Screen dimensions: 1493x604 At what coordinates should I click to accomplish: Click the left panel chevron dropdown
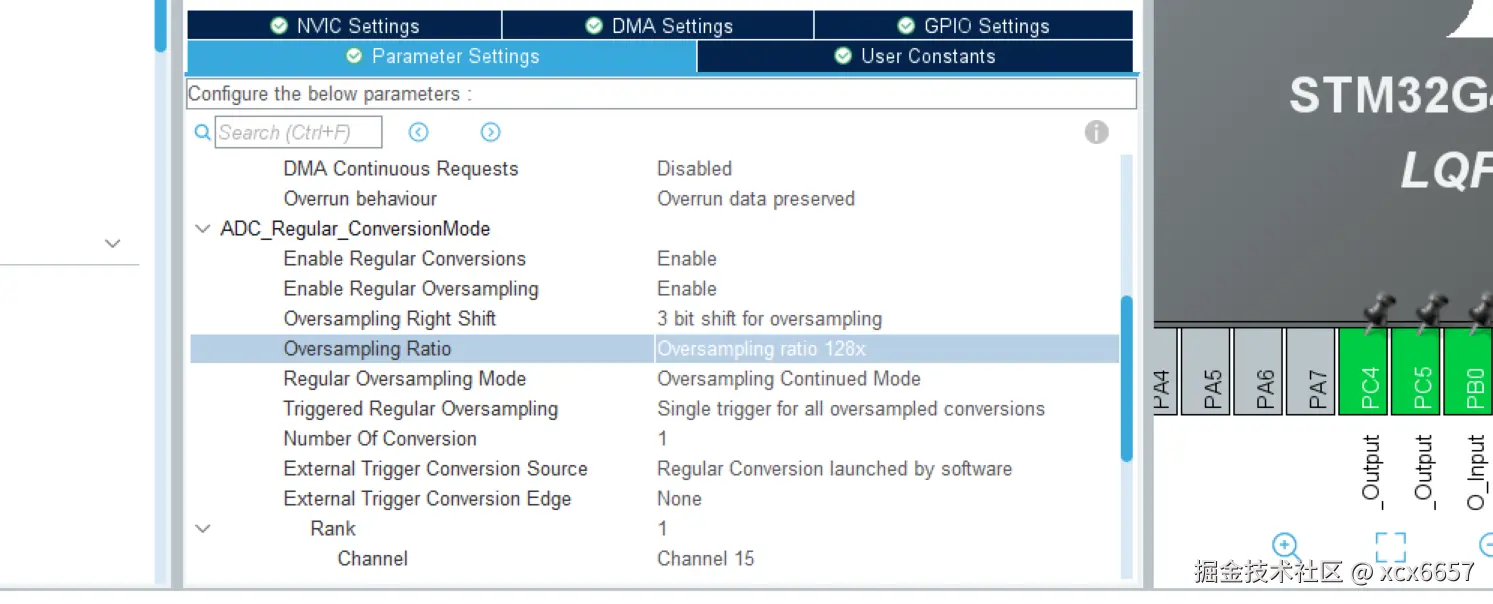tap(113, 243)
